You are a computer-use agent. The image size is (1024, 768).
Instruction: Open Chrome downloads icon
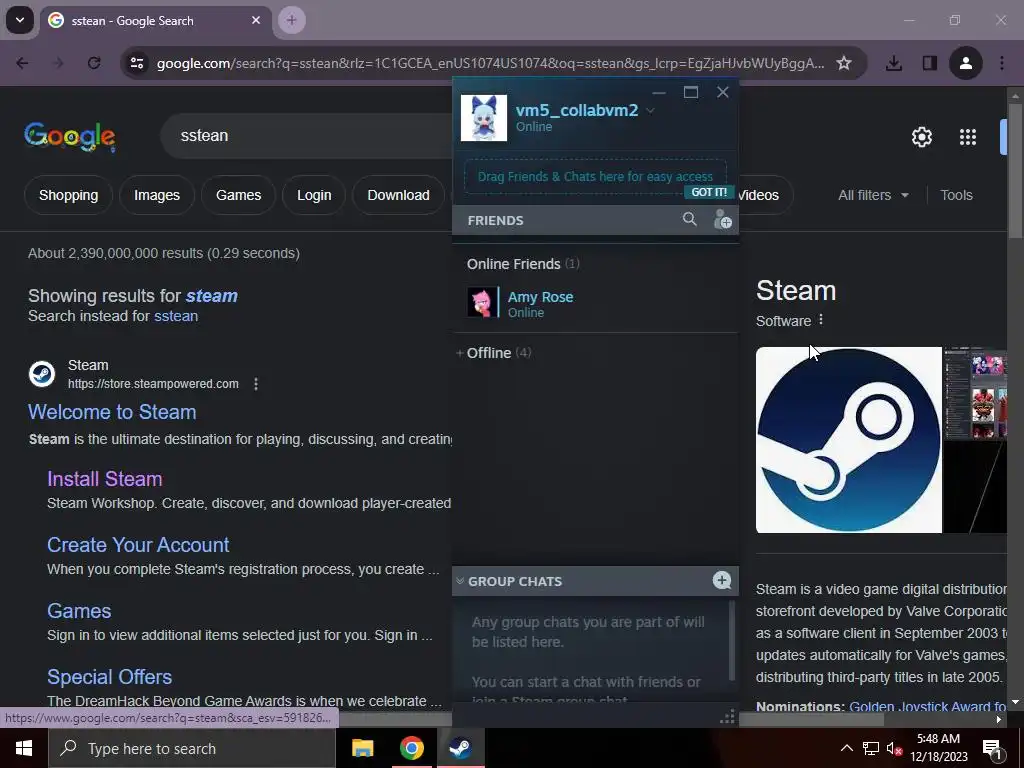[893, 63]
